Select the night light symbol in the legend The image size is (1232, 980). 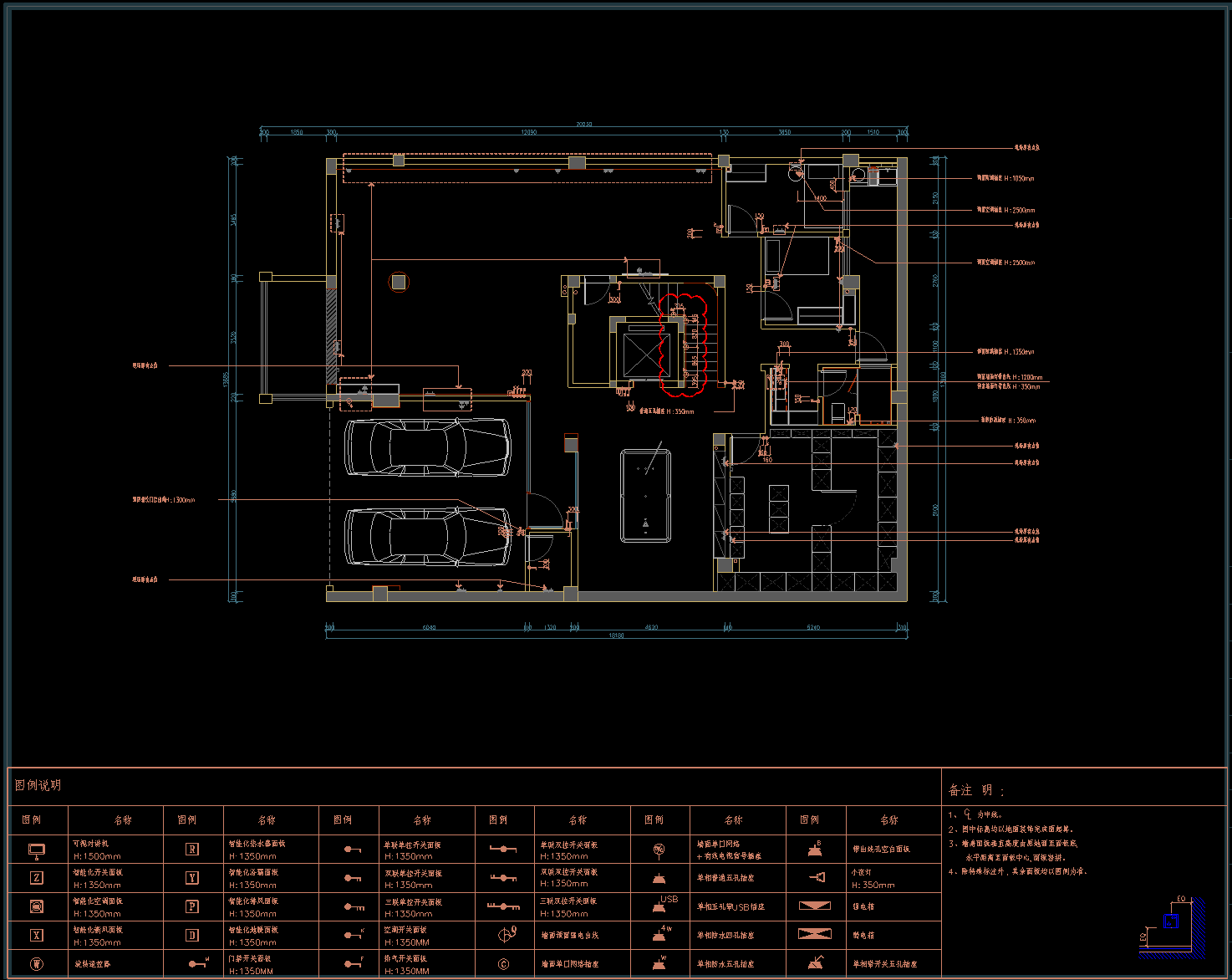[817, 877]
